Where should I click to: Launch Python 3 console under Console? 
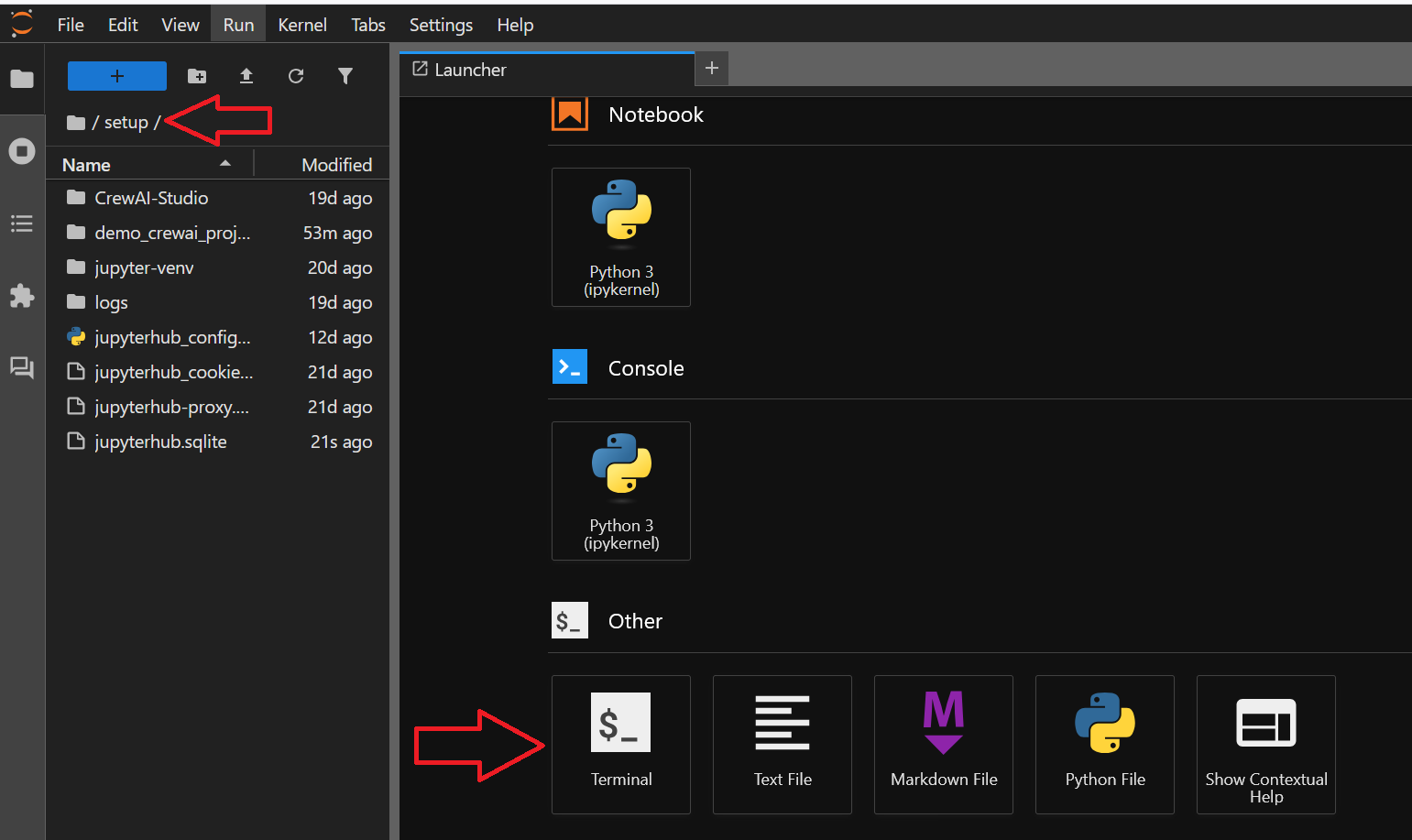click(x=621, y=491)
